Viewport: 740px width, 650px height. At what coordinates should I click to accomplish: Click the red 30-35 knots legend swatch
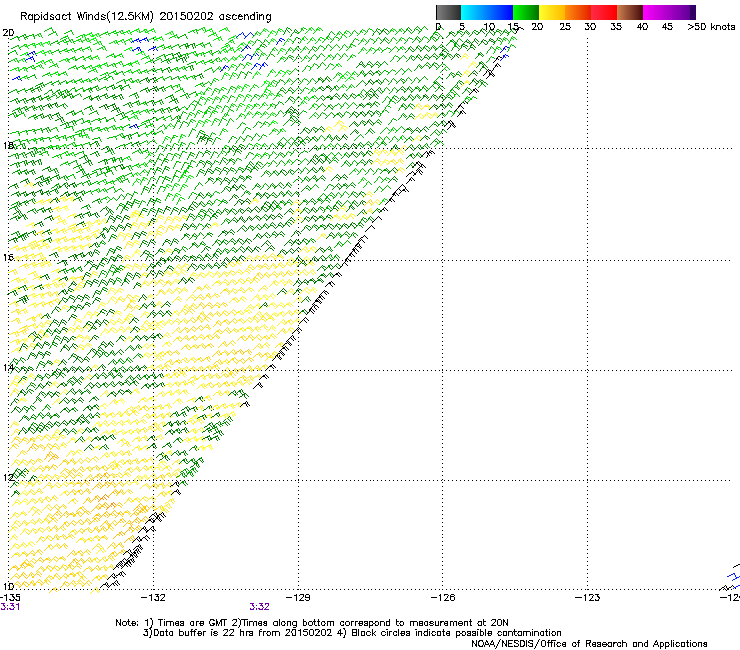pyautogui.click(x=604, y=12)
